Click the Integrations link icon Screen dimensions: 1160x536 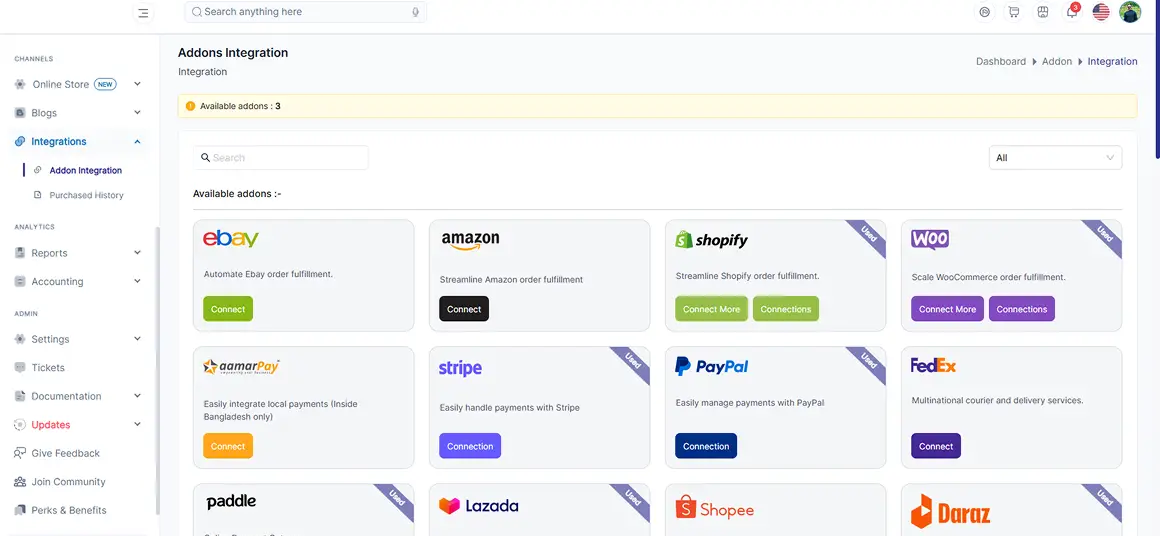pos(20,141)
